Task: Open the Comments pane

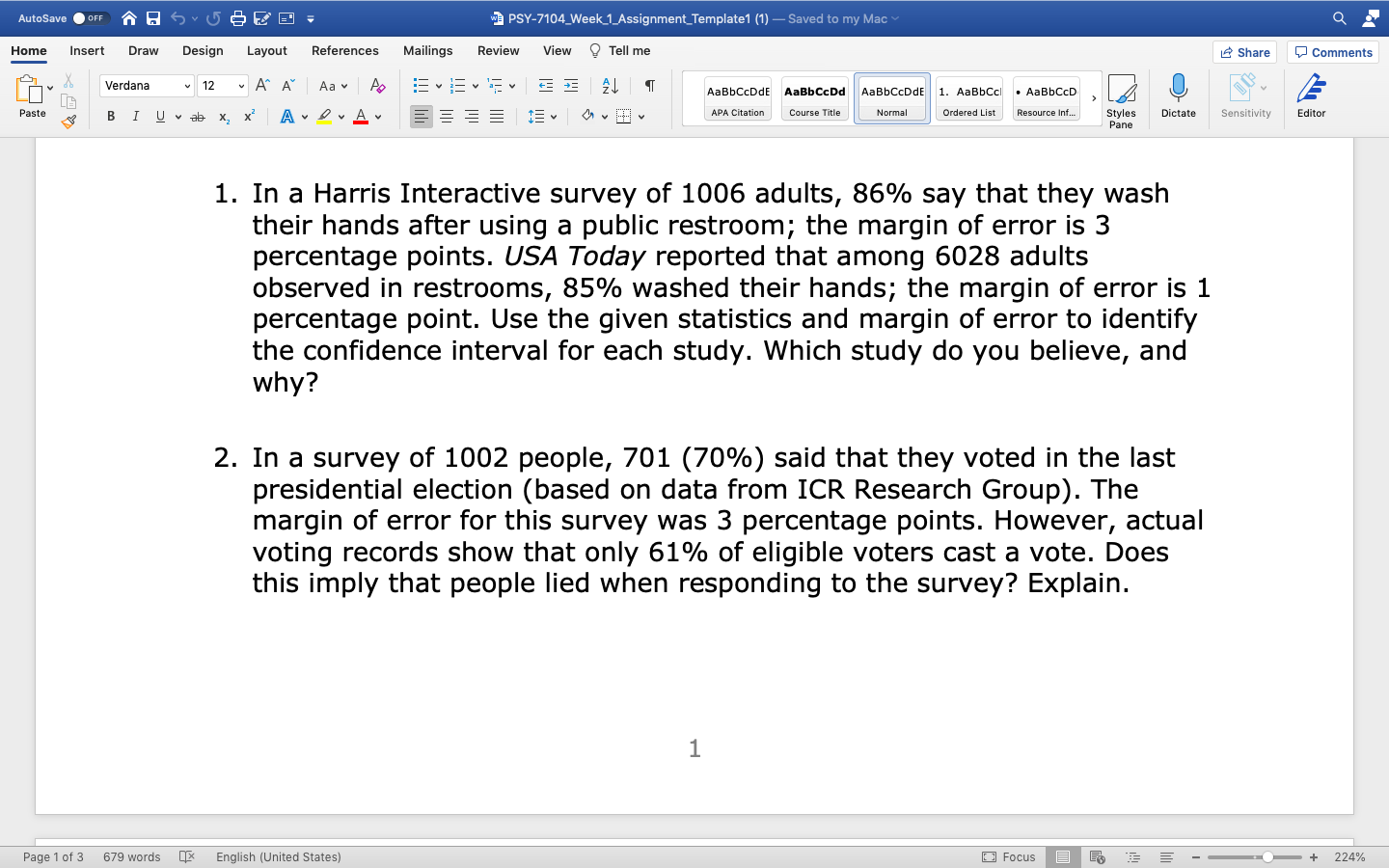Action: tap(1333, 52)
